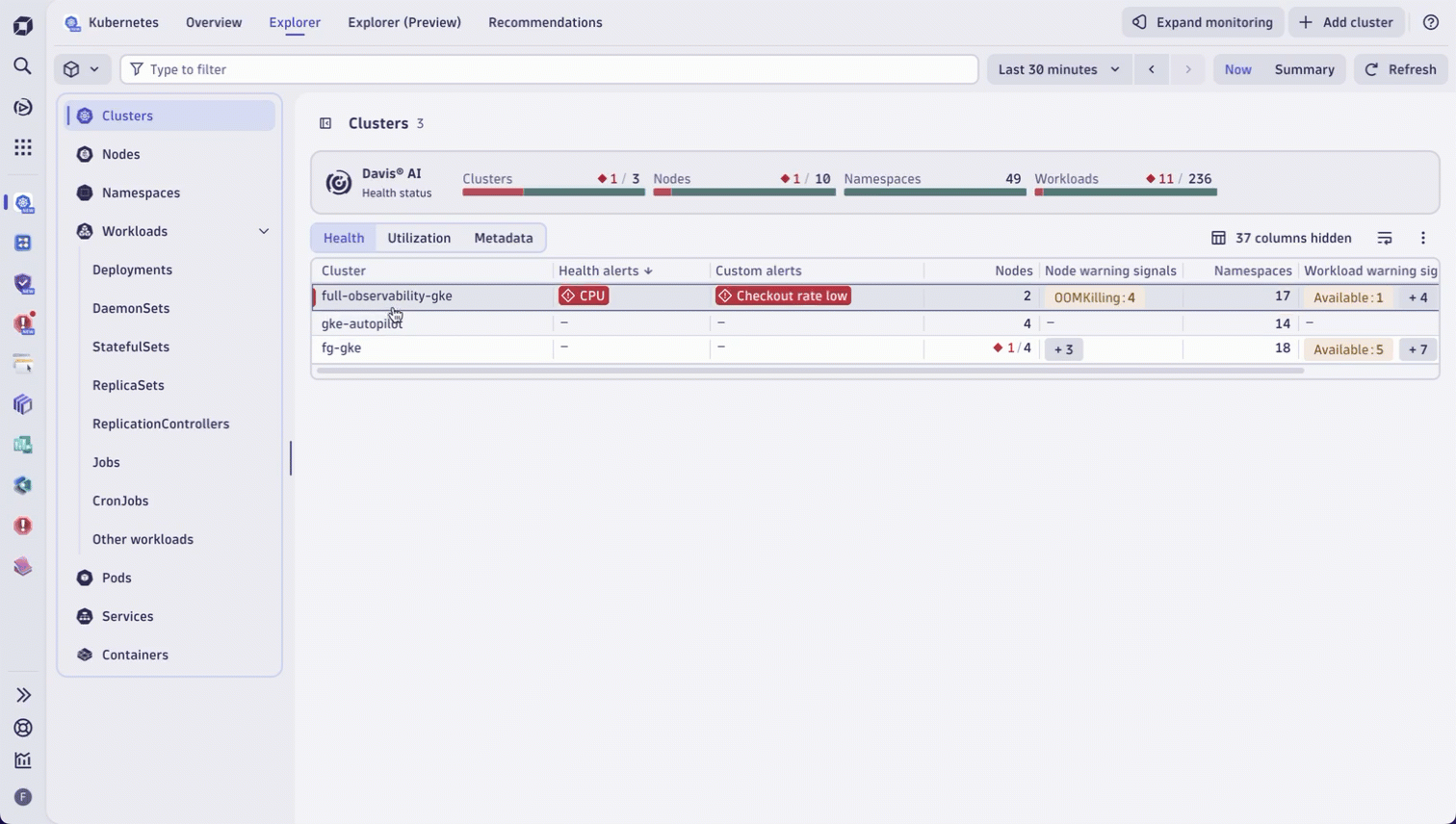Viewport: 1456px width, 824px height.
Task: Click the Clusters hexagon icon in the sidebar
Action: [85, 116]
